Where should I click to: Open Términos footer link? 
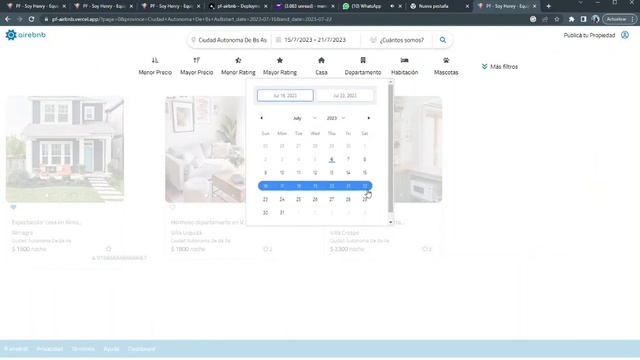pos(83,349)
